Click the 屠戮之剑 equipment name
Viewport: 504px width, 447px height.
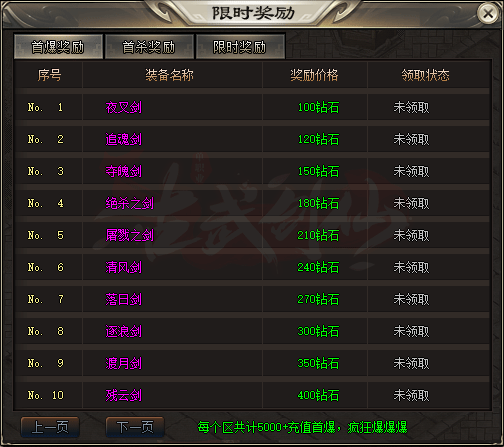[130, 235]
